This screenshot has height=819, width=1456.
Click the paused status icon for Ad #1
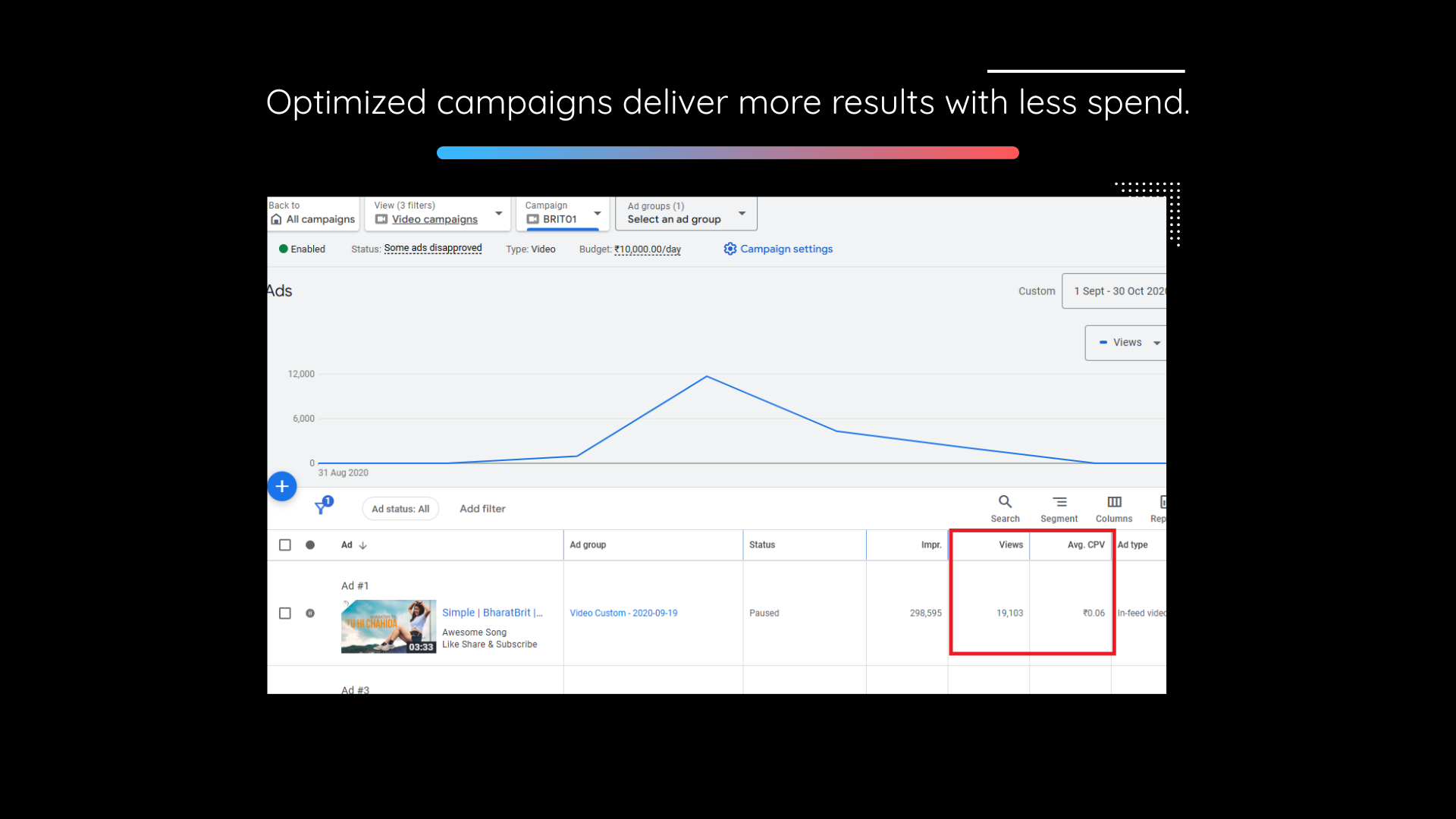click(x=310, y=613)
